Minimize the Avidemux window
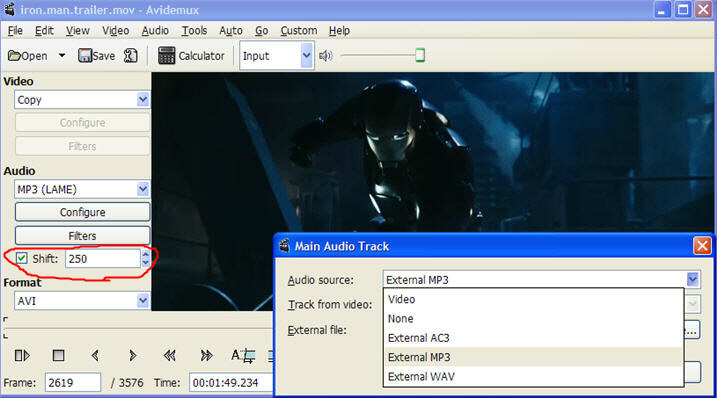This screenshot has height=398, width=717. pos(662,10)
